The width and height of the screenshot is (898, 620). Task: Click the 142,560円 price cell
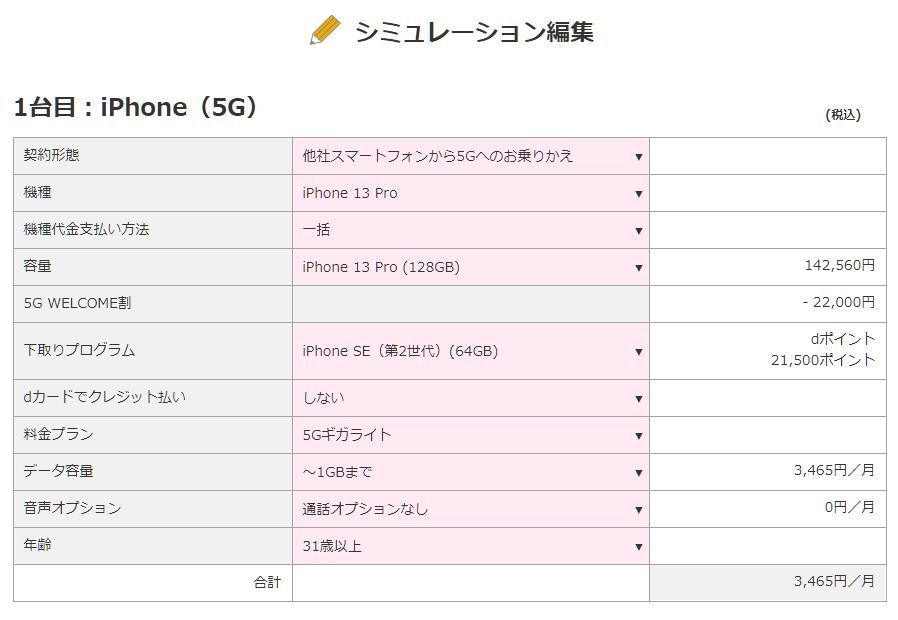[839, 266]
